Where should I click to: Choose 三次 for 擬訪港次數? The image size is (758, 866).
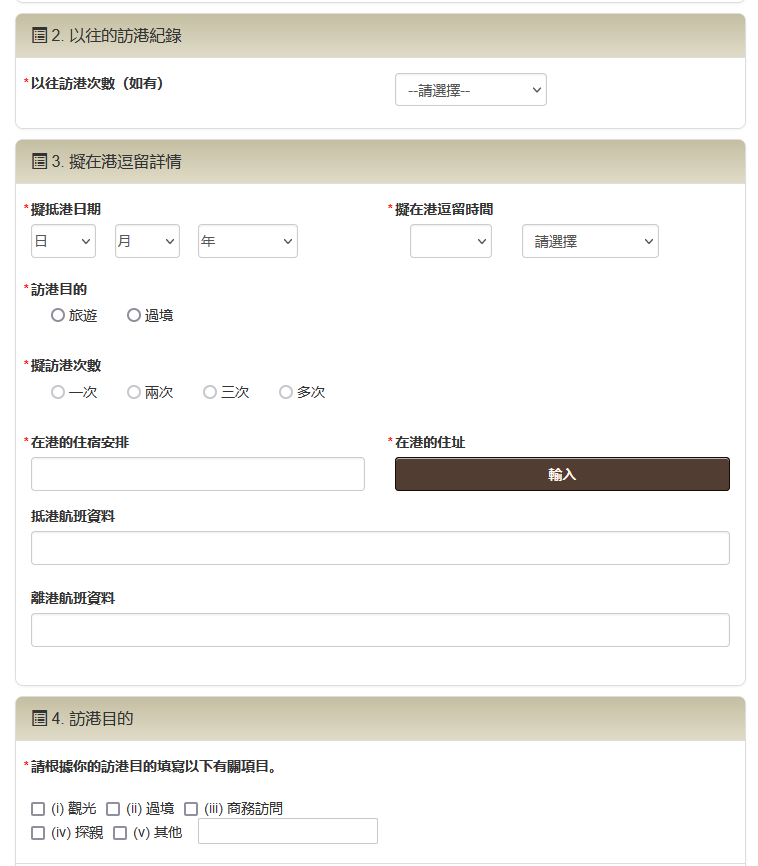210,392
